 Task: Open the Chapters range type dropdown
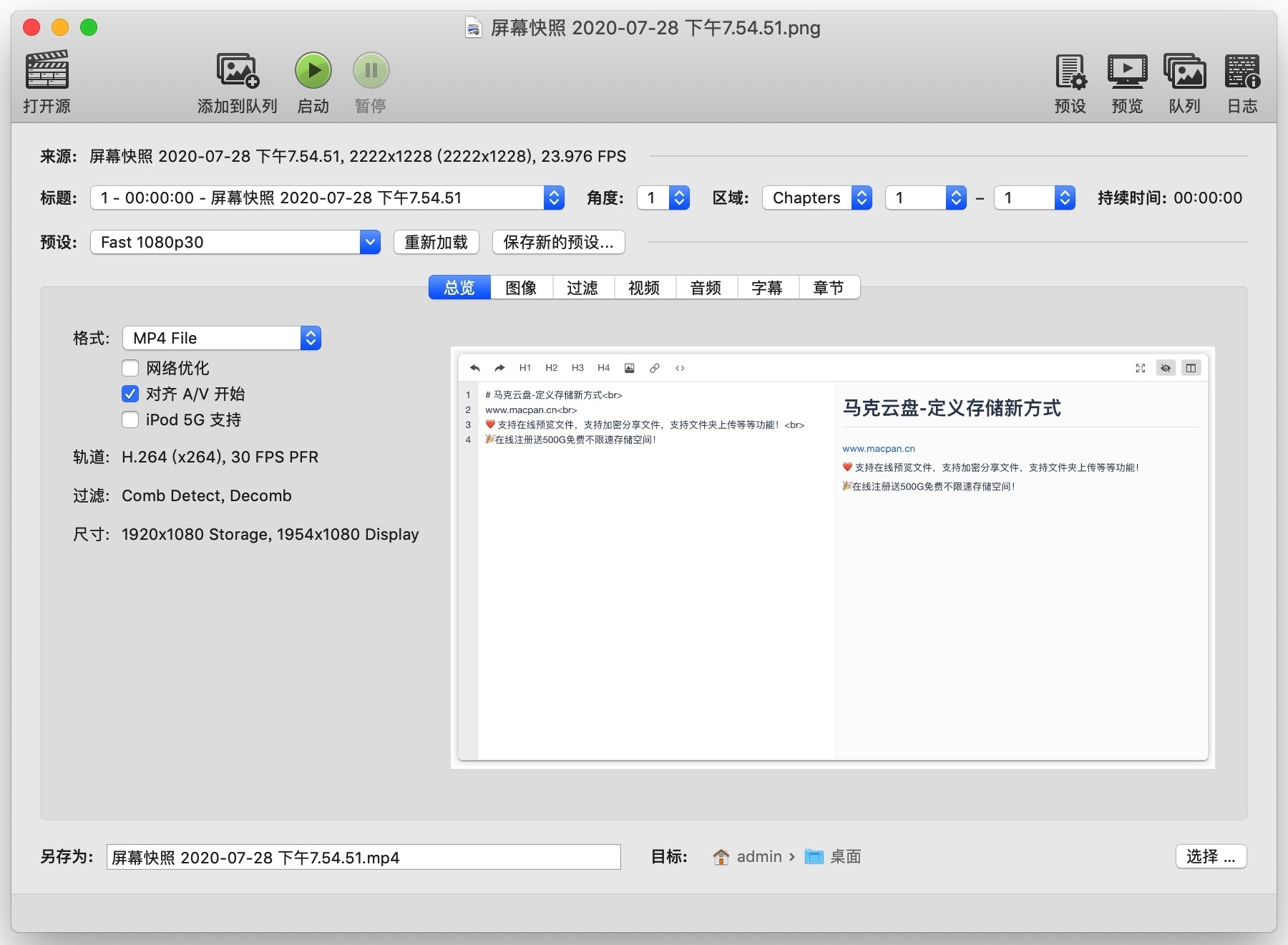click(817, 198)
